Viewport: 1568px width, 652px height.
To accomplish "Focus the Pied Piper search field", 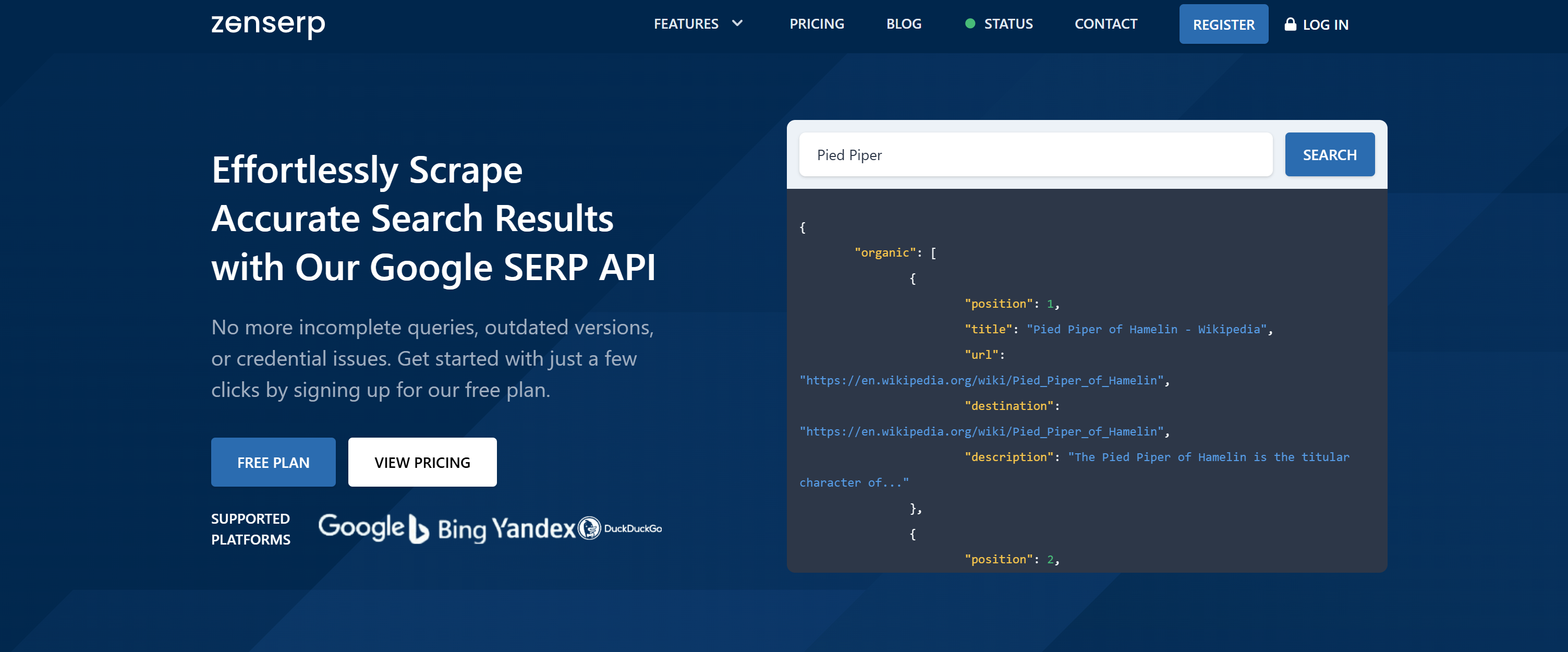I will pyautogui.click(x=1035, y=154).
